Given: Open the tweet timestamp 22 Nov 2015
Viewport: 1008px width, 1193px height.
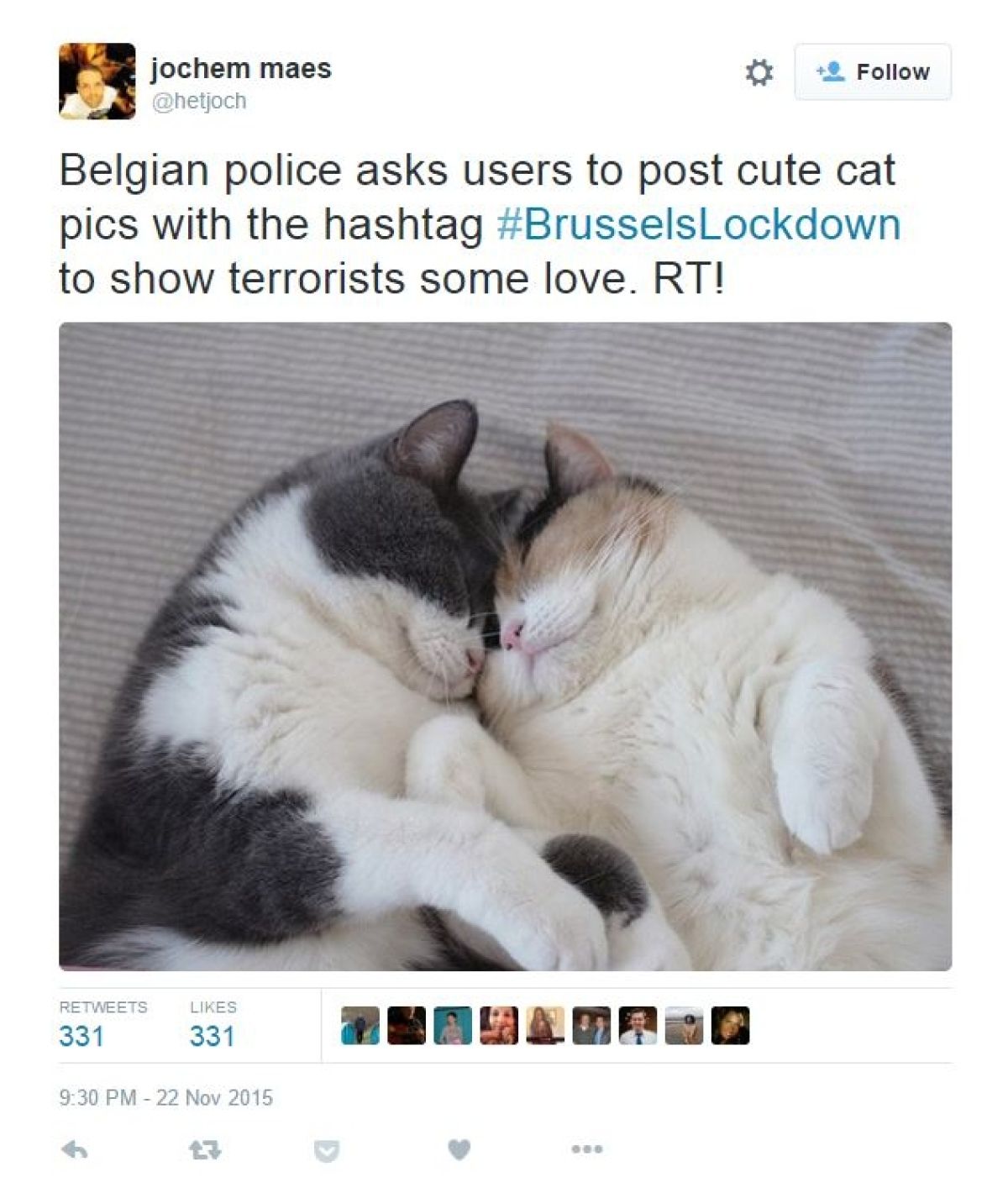Looking at the screenshot, I should point(166,1098).
